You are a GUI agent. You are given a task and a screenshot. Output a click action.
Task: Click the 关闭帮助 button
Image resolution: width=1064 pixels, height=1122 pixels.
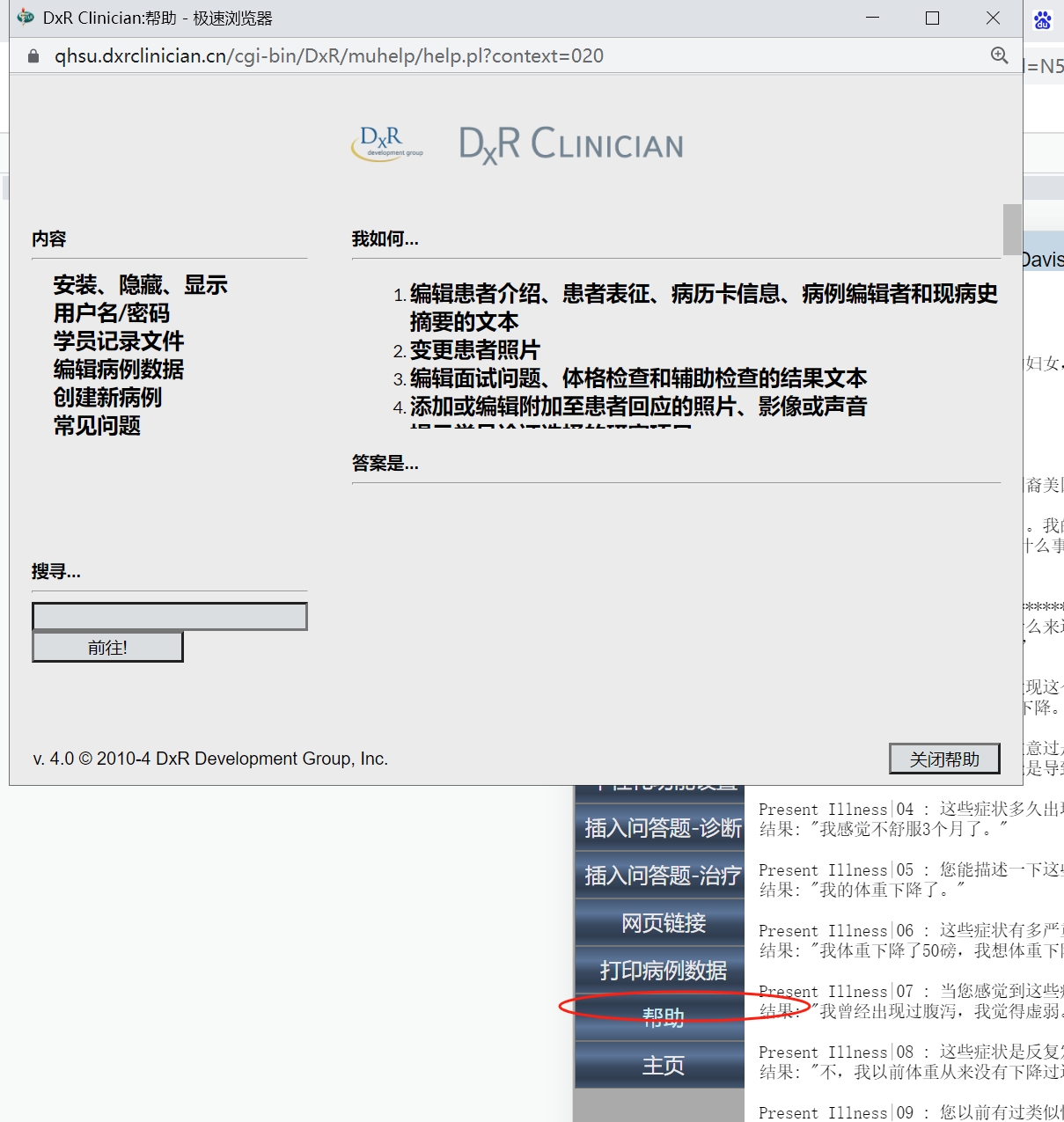pyautogui.click(x=944, y=759)
